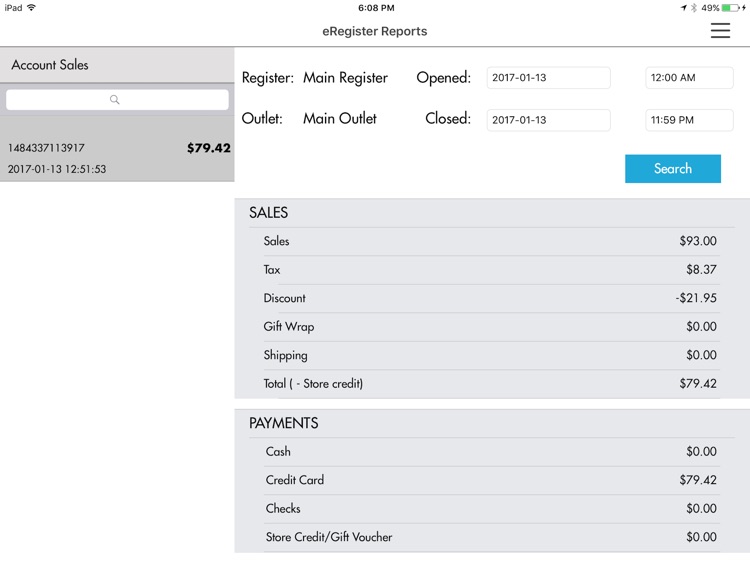Tap the Bluetooth icon in status bar

694,8
